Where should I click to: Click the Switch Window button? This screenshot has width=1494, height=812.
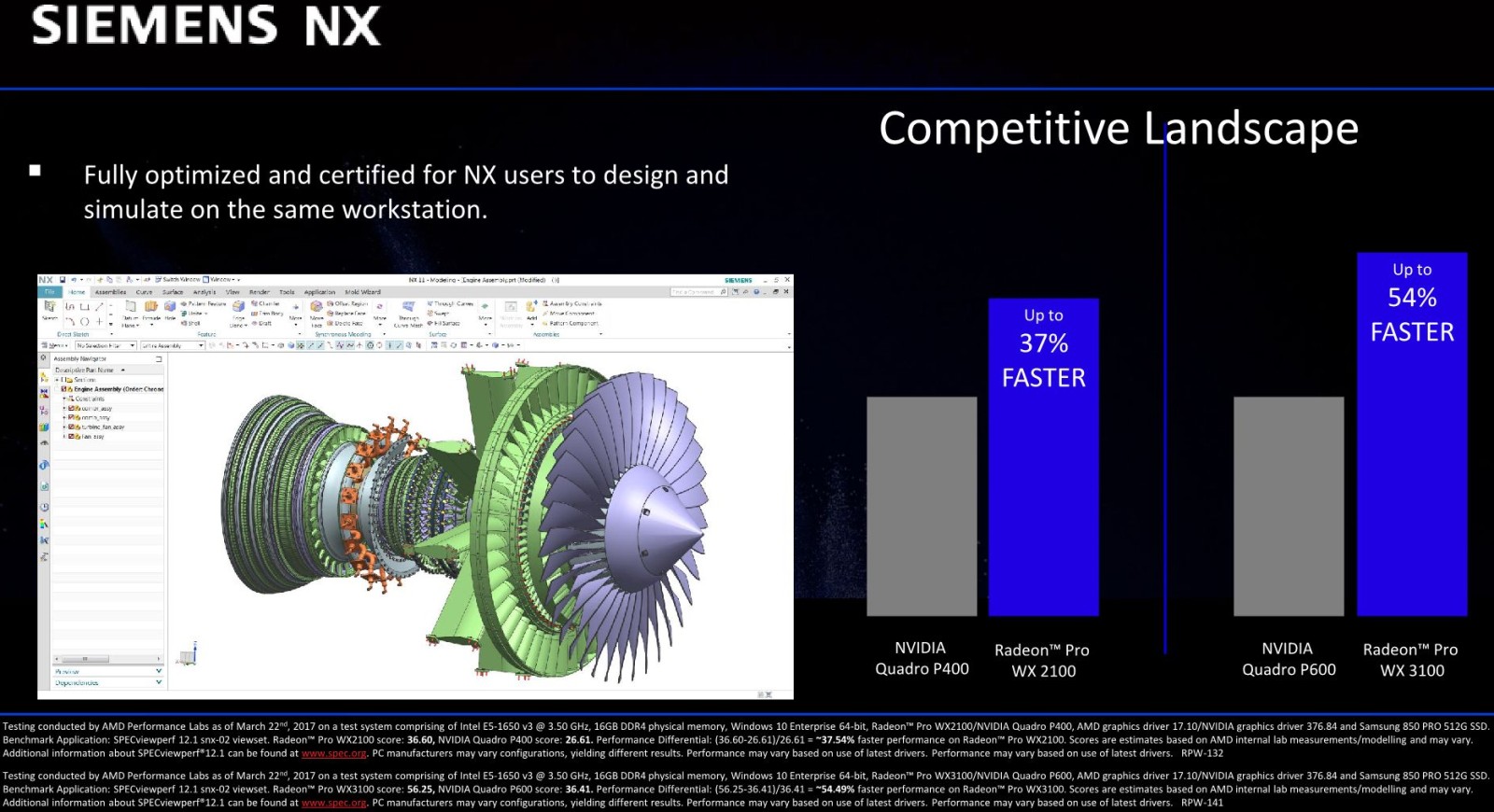coord(177,279)
